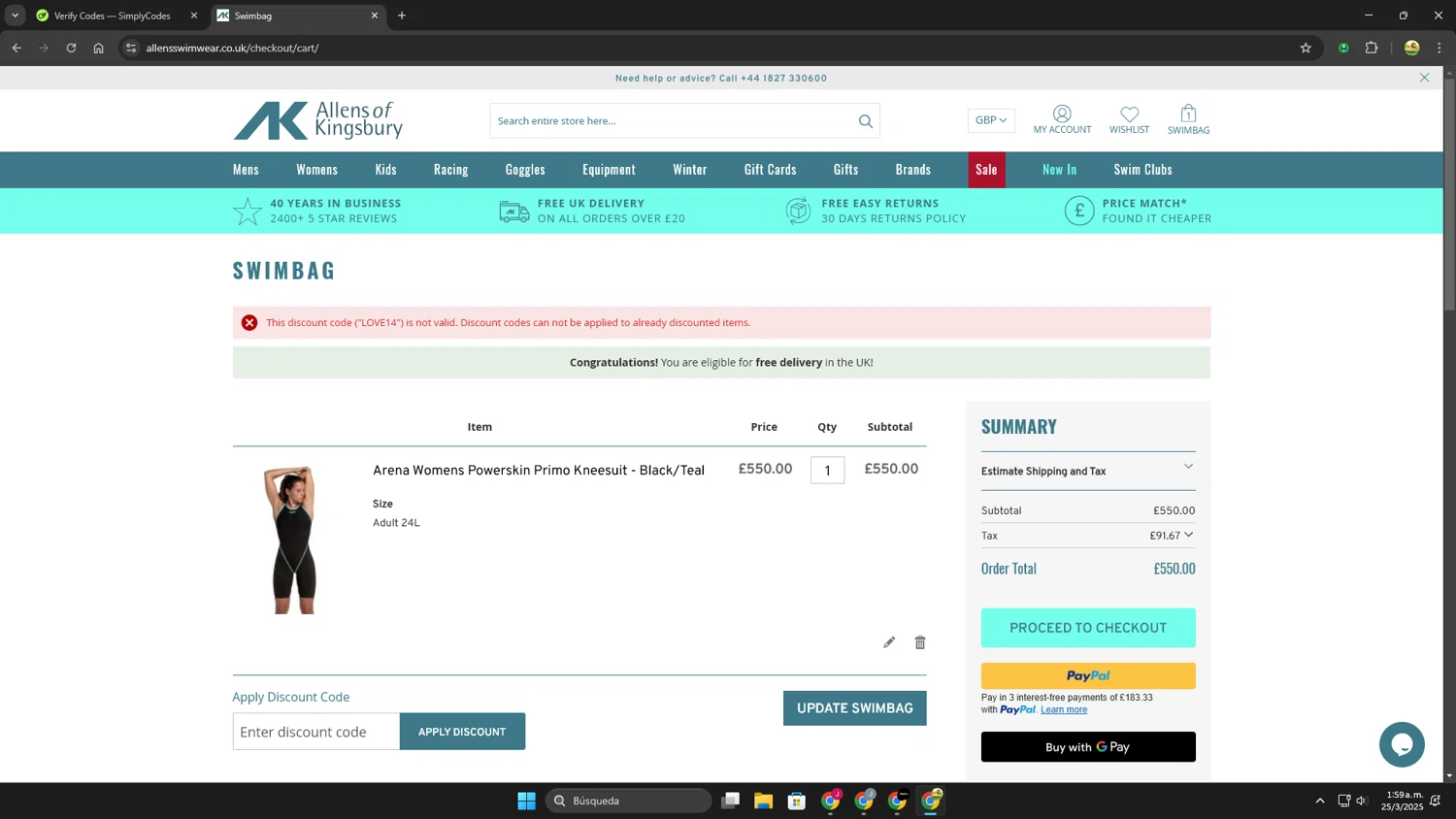
Task: Go to Gift Cards
Action: (770, 170)
